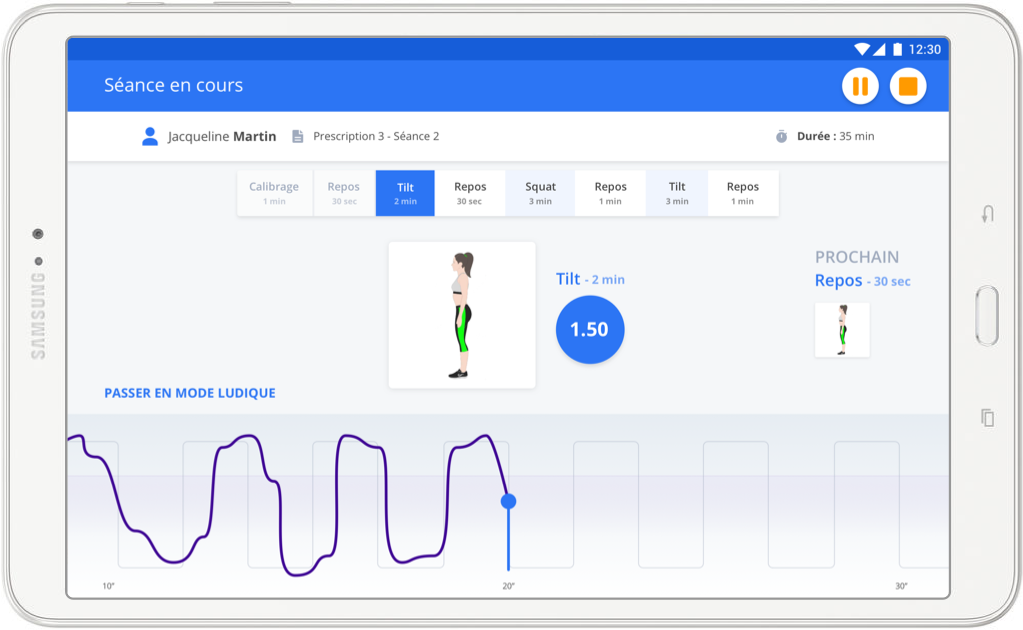Click the duration stopwatch icon

781,136
